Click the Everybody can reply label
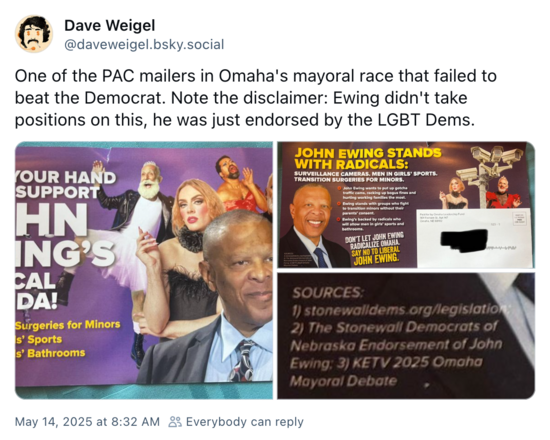This screenshot has width=550, height=440. coord(244,421)
